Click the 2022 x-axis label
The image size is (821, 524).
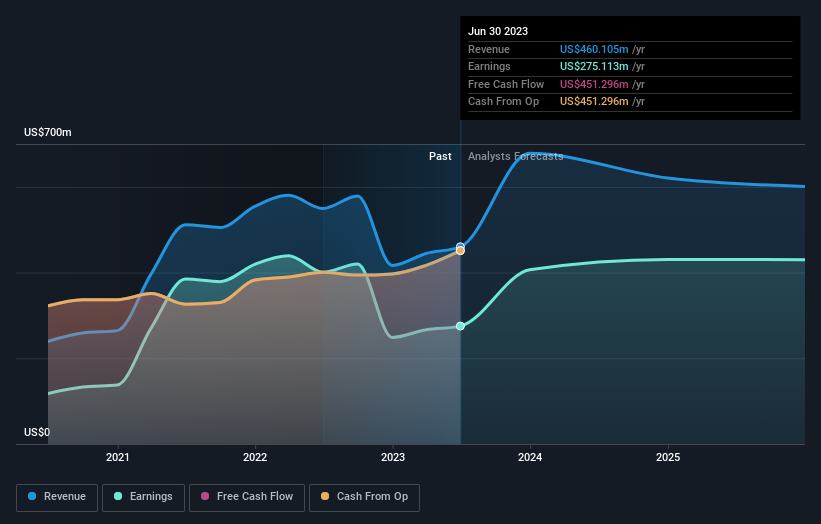pos(255,457)
